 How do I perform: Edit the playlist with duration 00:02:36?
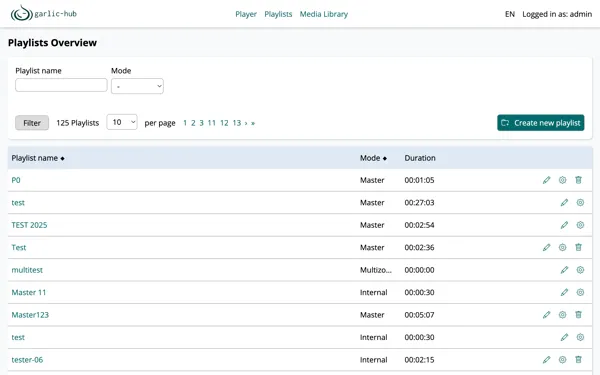546,247
